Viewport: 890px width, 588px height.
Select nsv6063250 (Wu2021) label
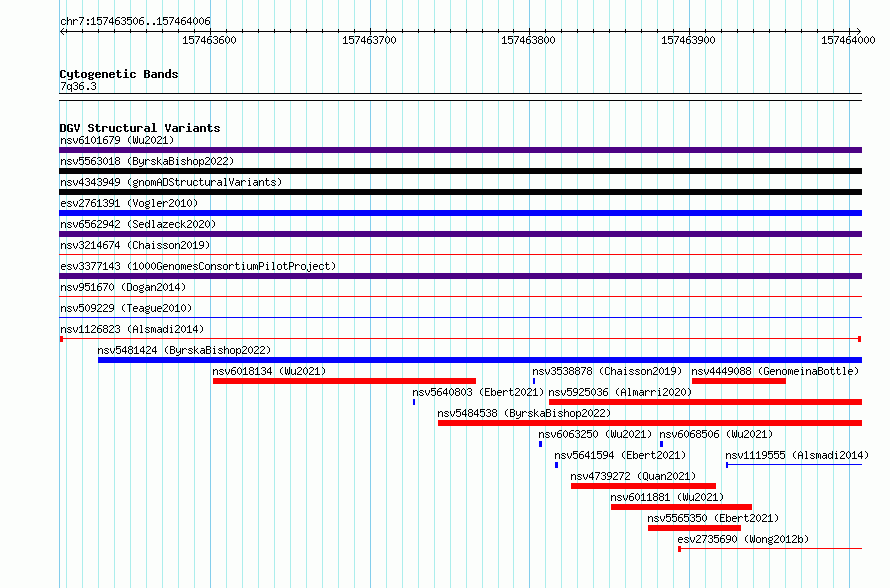(x=595, y=434)
